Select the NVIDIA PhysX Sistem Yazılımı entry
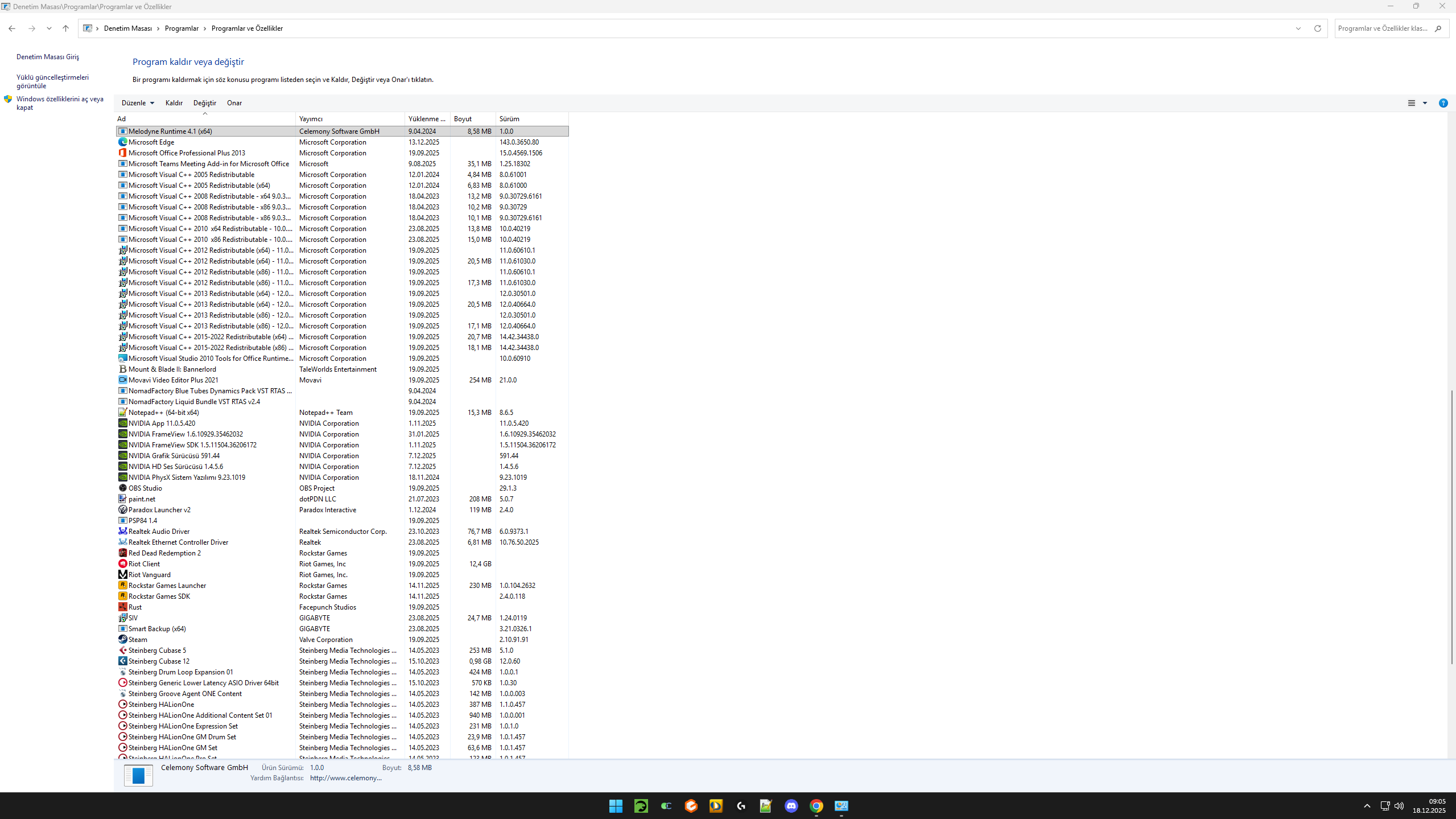The height and width of the screenshot is (819, 1456). [x=343, y=478]
